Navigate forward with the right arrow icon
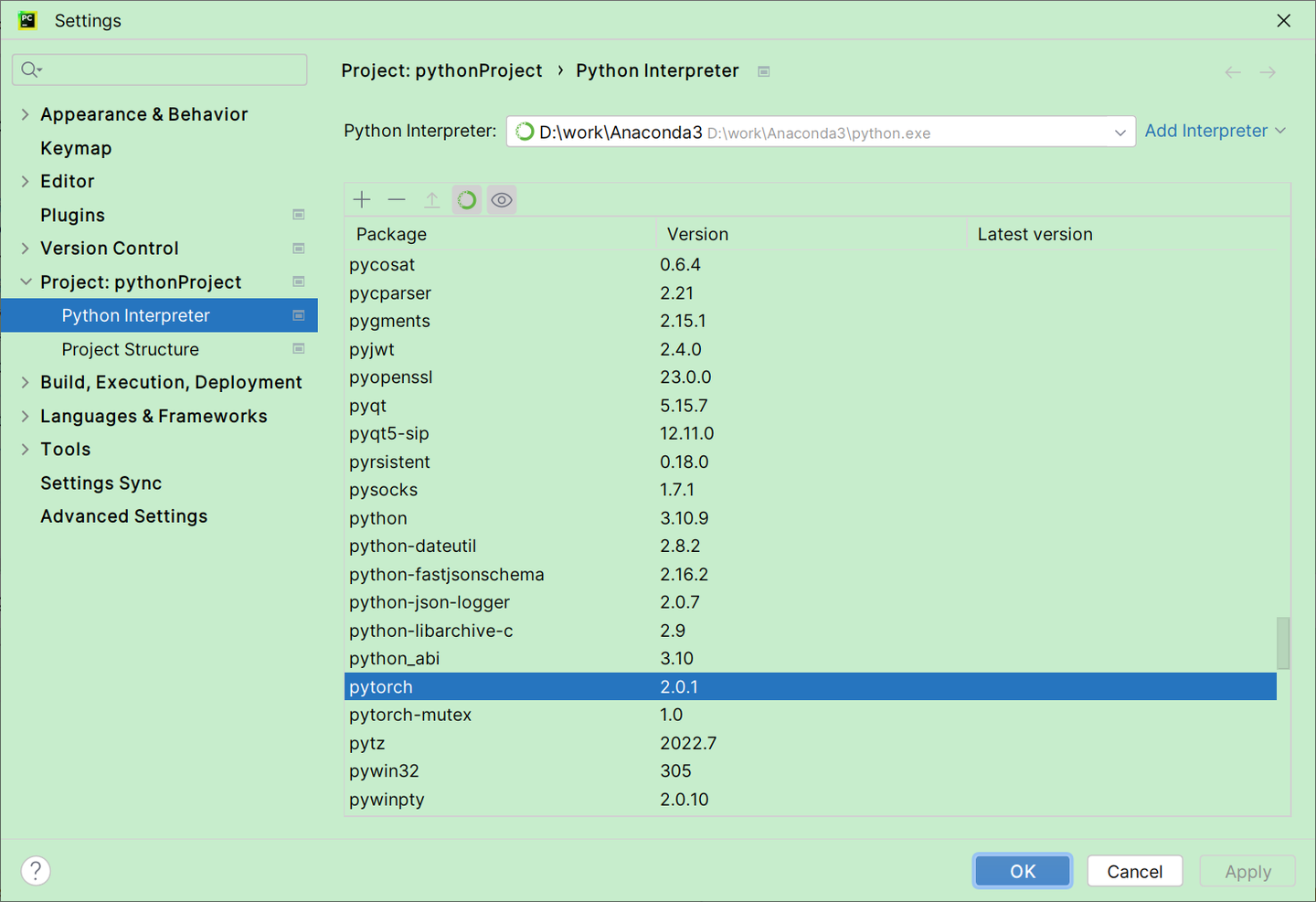Screen dimensions: 1316x902 pyautogui.click(x=1267, y=71)
